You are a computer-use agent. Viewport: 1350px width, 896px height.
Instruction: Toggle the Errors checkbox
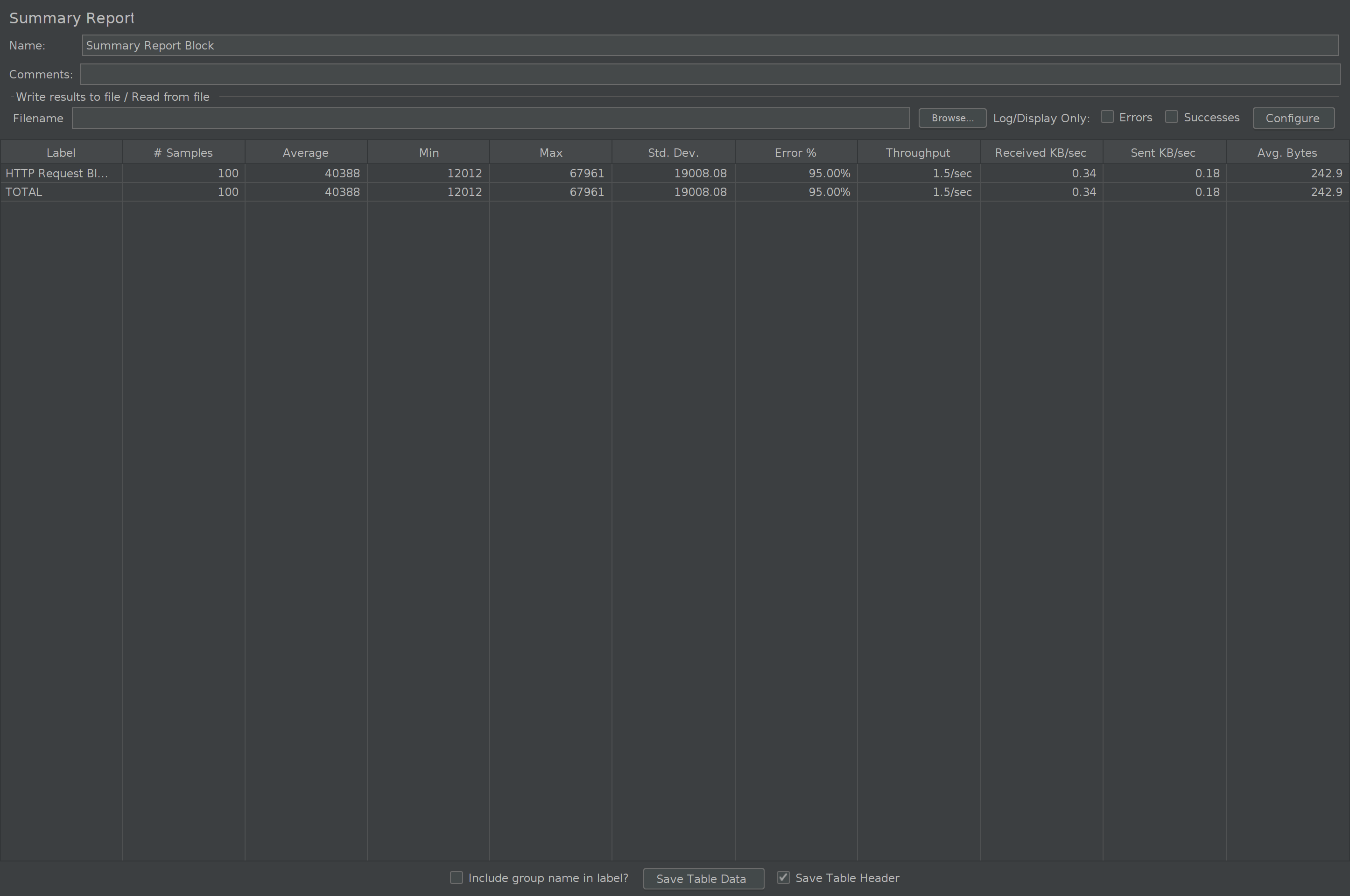tap(1107, 117)
